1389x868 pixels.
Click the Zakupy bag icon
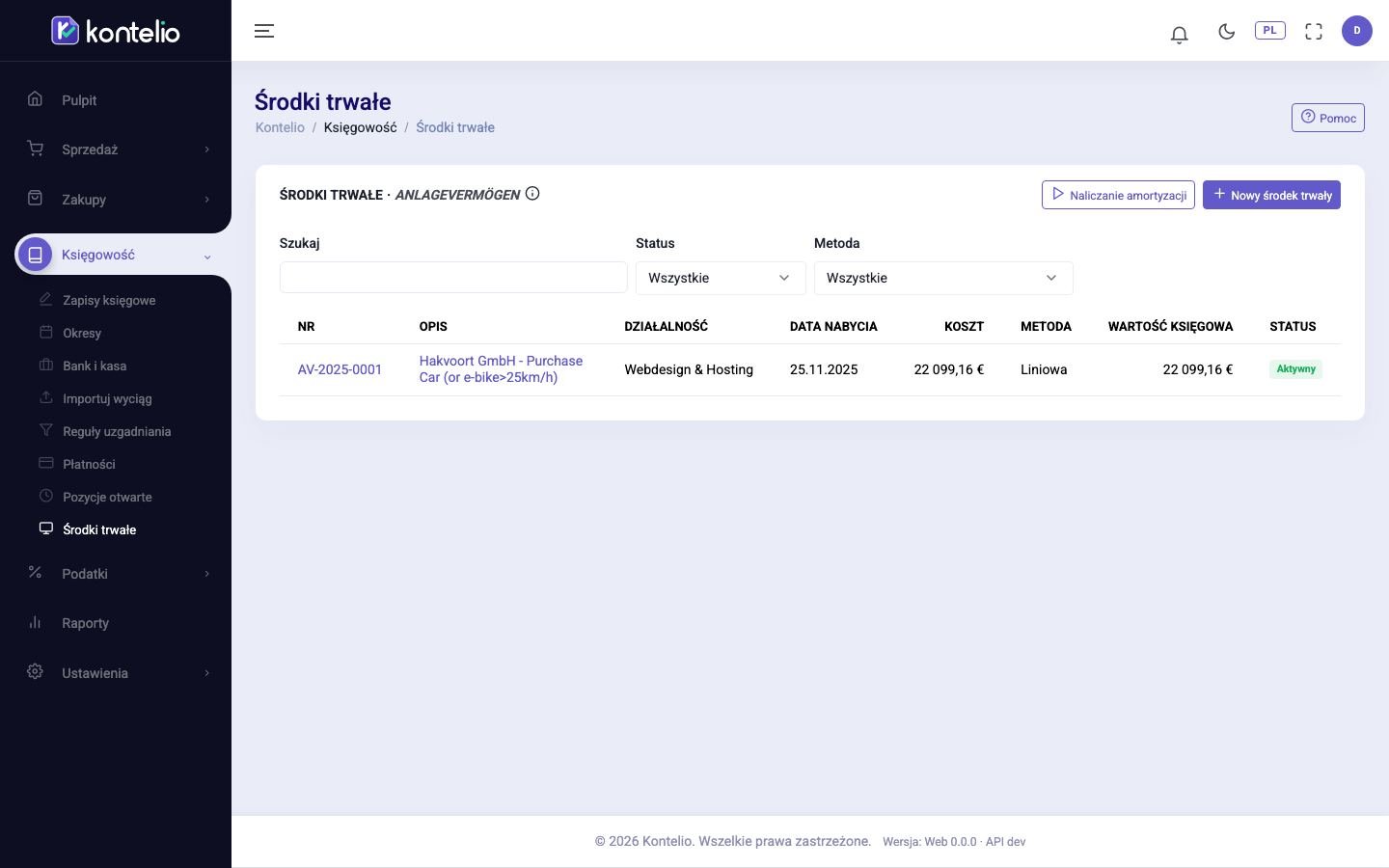[35, 198]
